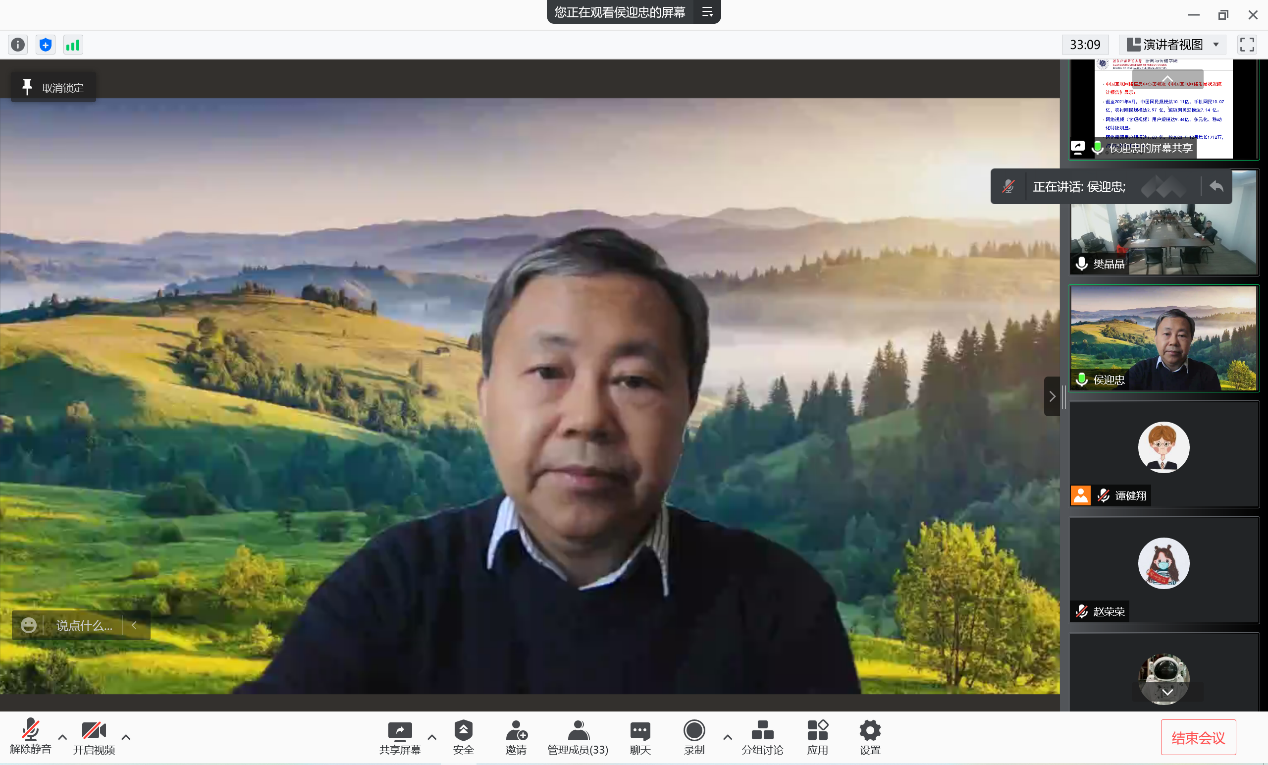This screenshot has width=1268, height=765.
Task: Expand the arrow next to 共享屏幕
Action: point(432,737)
